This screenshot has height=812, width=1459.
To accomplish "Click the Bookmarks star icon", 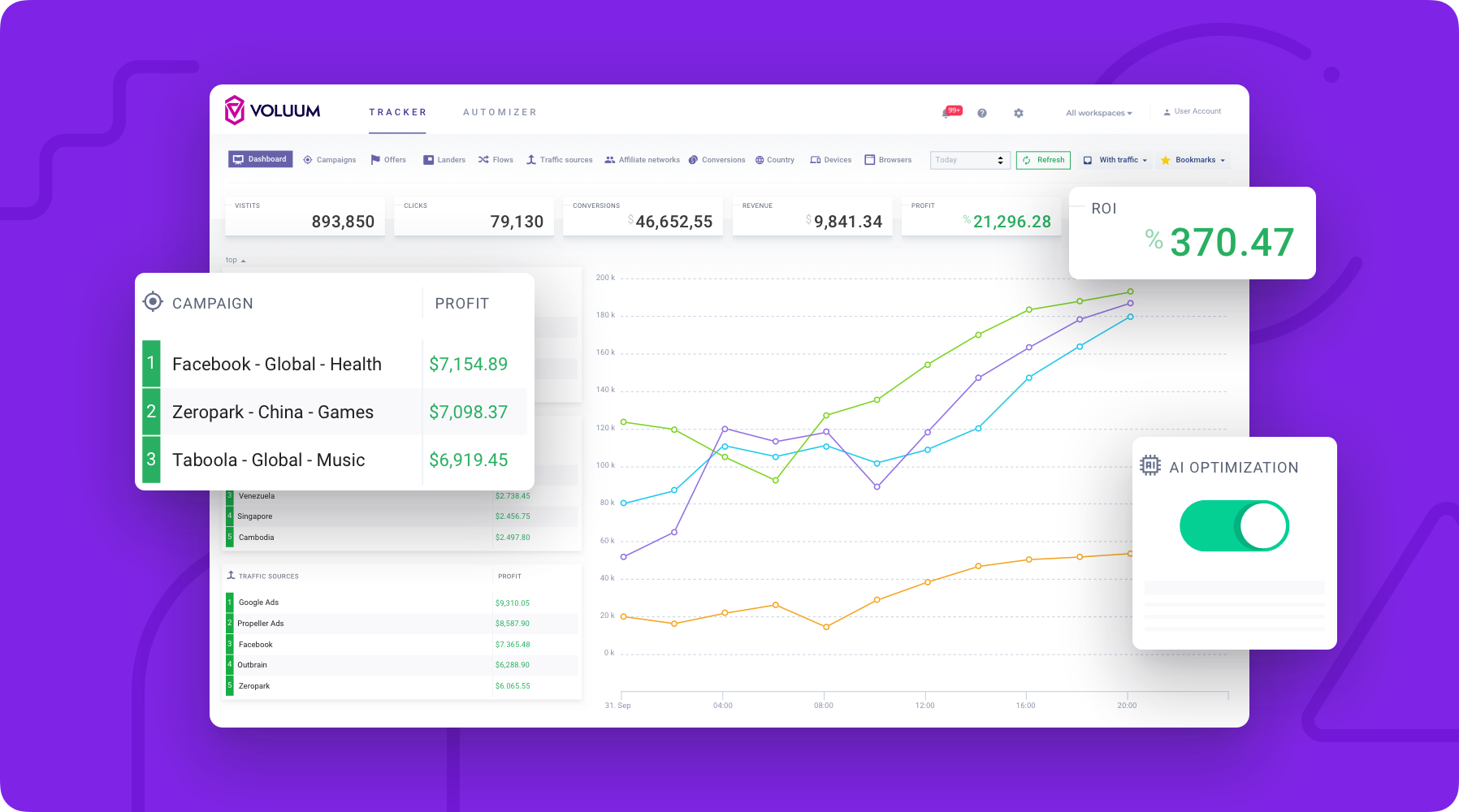I will coord(1166,160).
